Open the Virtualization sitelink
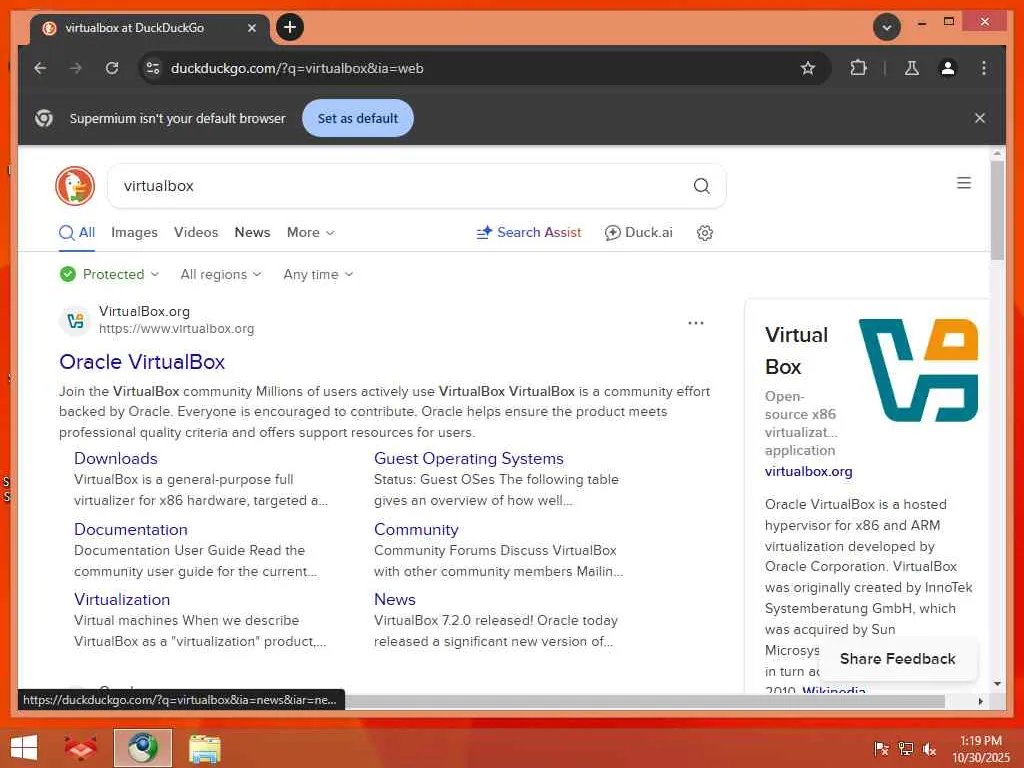 point(122,600)
